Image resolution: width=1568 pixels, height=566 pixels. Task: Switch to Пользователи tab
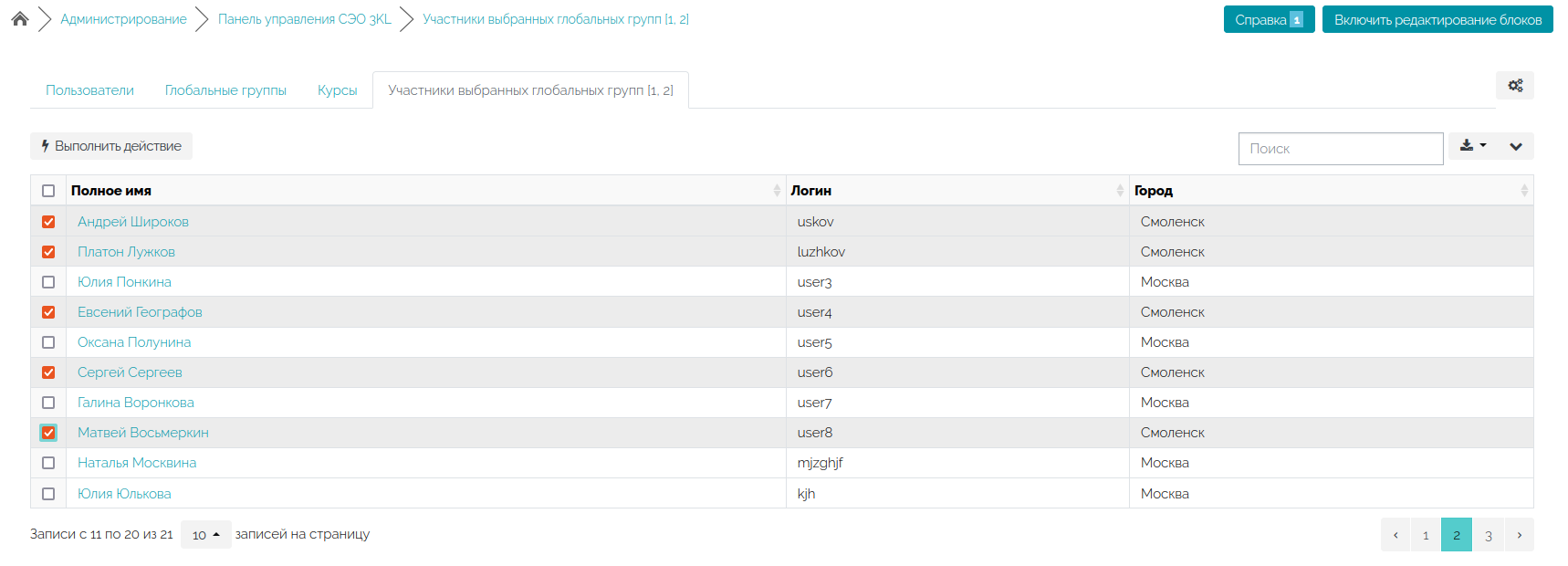click(89, 90)
